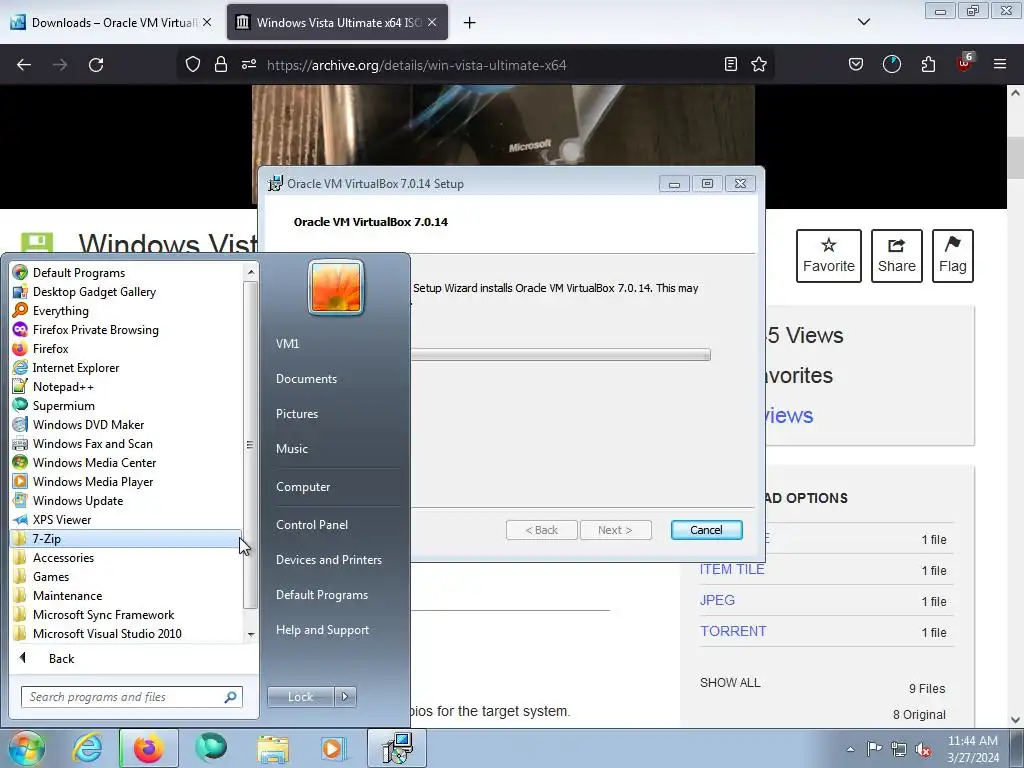1024x768 pixels.
Task: Click the TORRENT download link
Action: 733,631
